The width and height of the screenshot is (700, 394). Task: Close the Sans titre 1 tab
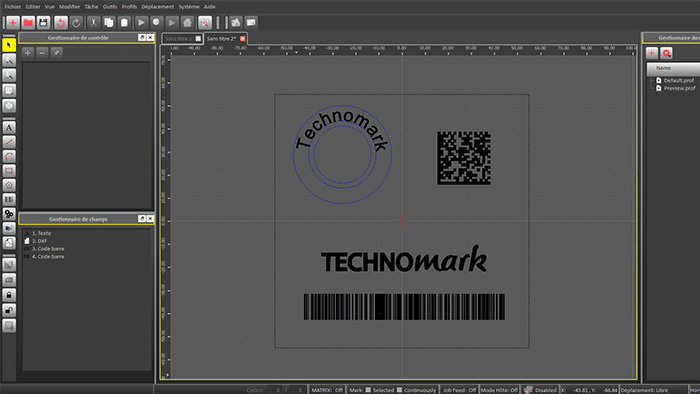pos(198,39)
